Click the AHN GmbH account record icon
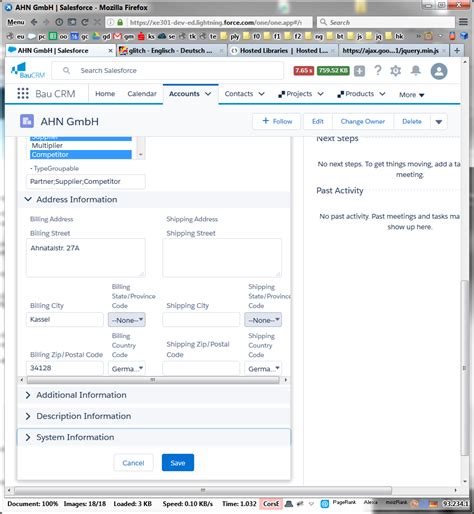The image size is (474, 514). [x=27, y=121]
